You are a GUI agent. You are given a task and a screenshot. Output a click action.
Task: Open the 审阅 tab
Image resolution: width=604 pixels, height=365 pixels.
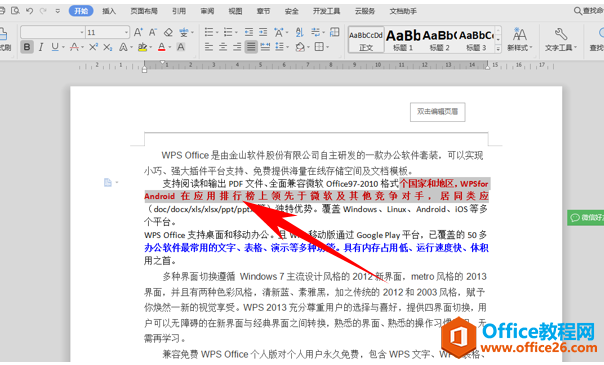(207, 11)
